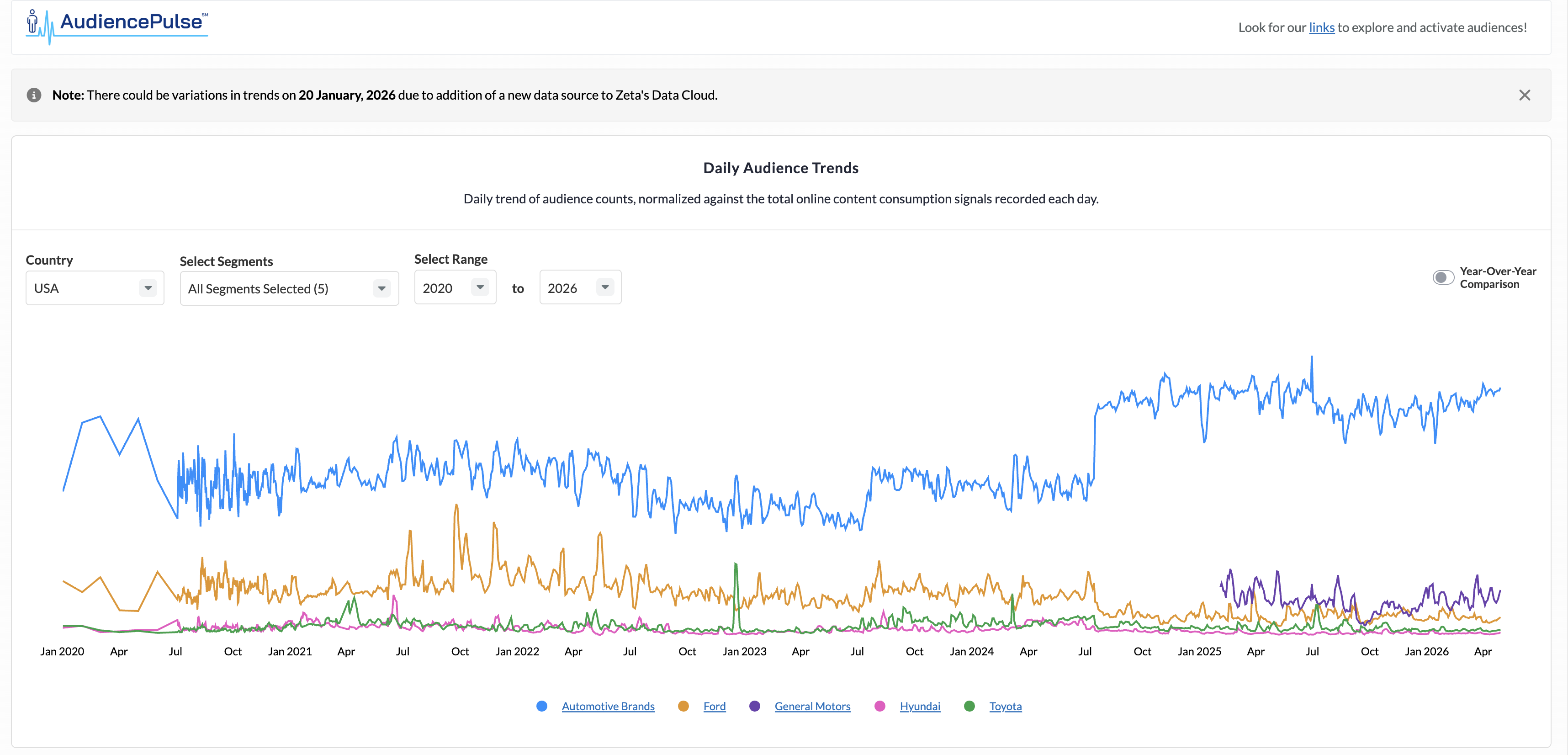
Task: Click the Toyota legend link
Action: tap(1006, 706)
